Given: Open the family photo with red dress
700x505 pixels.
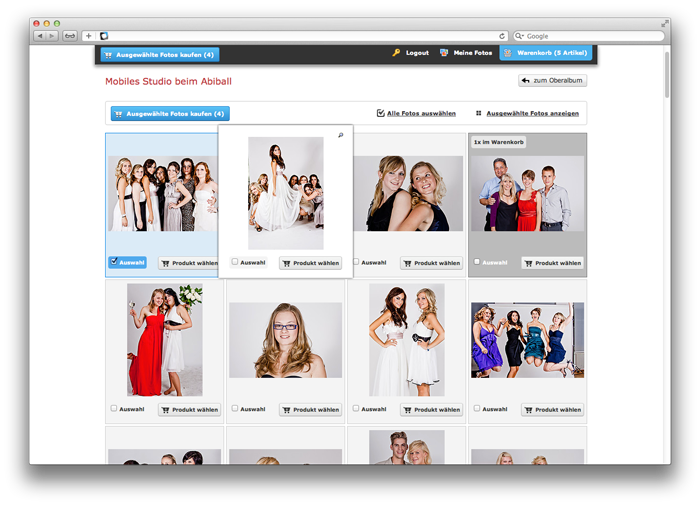Looking at the screenshot, I should coord(527,193).
